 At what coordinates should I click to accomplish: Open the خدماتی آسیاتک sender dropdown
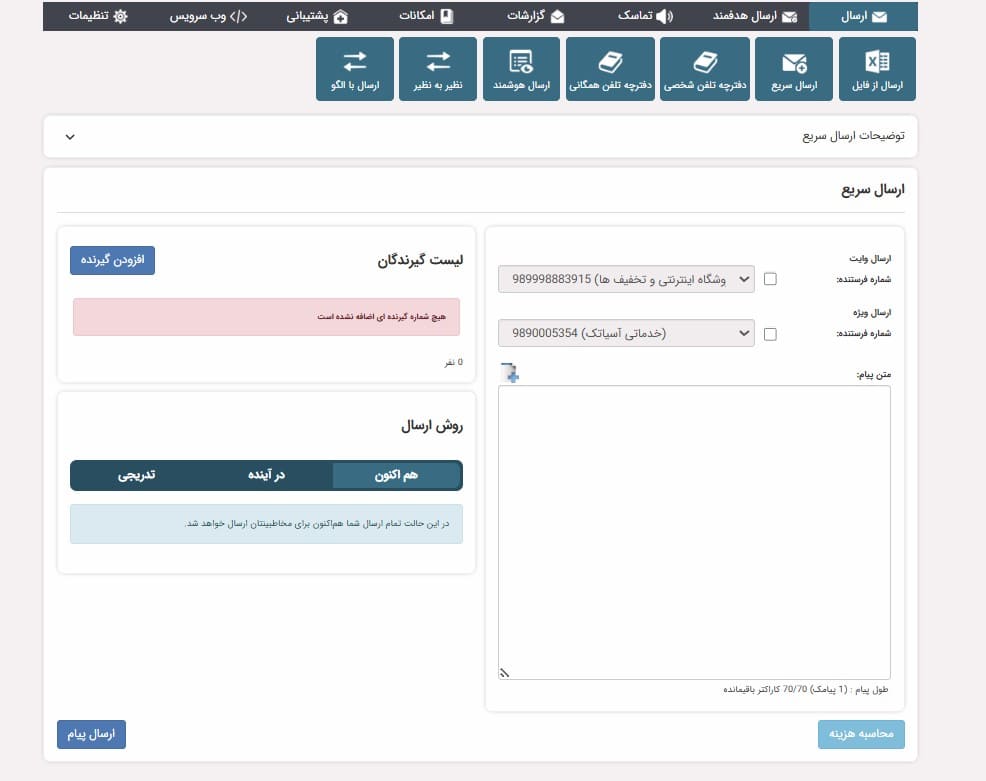(x=625, y=333)
